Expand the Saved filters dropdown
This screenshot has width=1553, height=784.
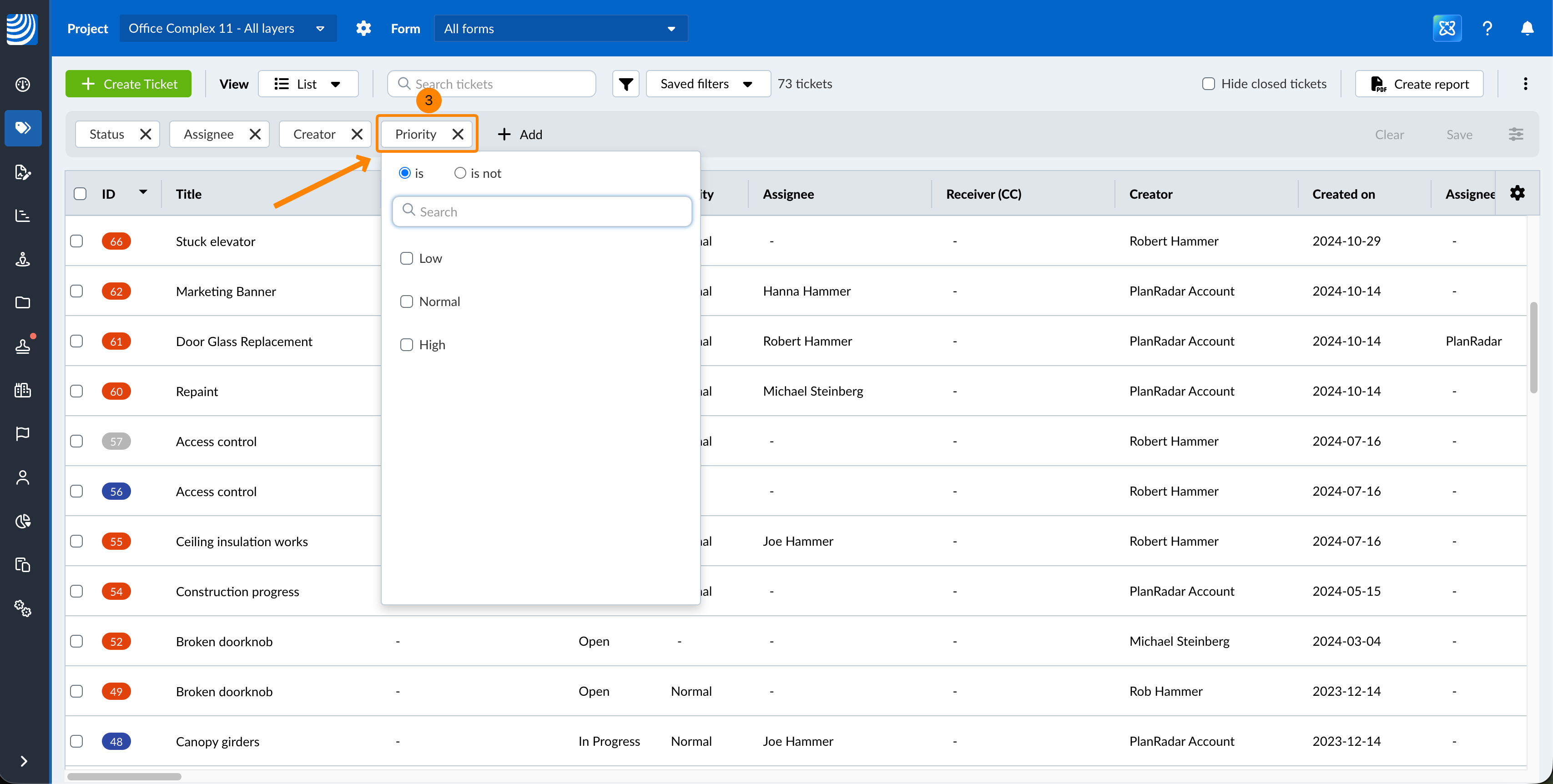tap(708, 84)
